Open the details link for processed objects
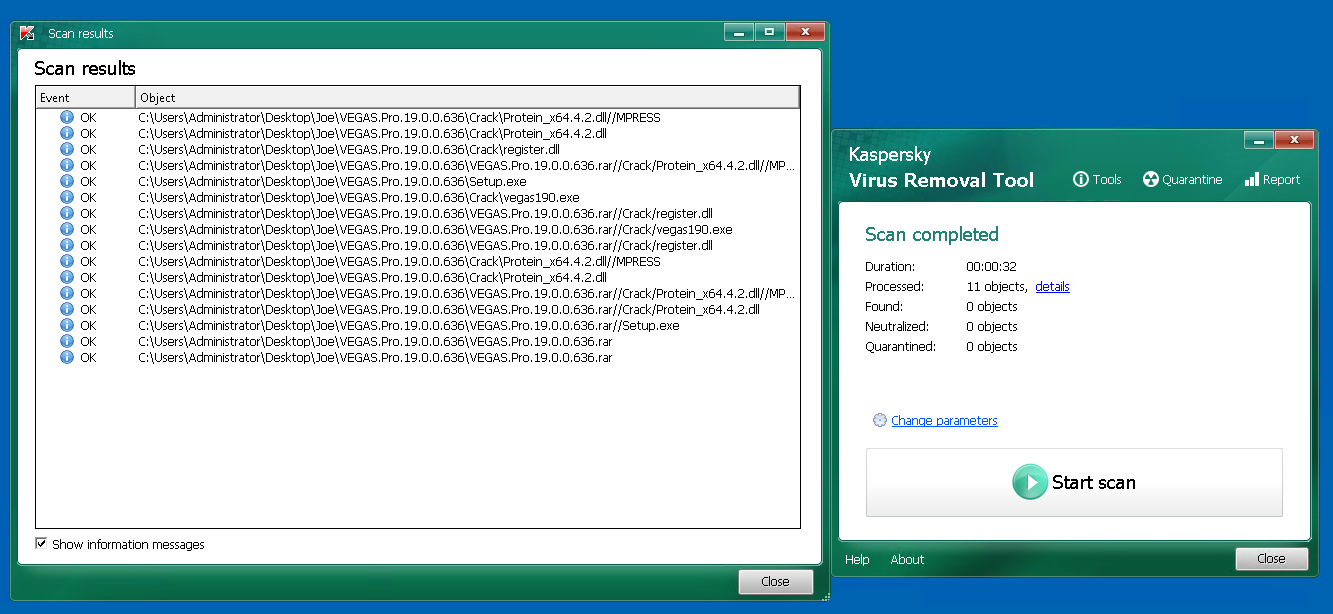The width and height of the screenshot is (1333, 614). [1052, 287]
